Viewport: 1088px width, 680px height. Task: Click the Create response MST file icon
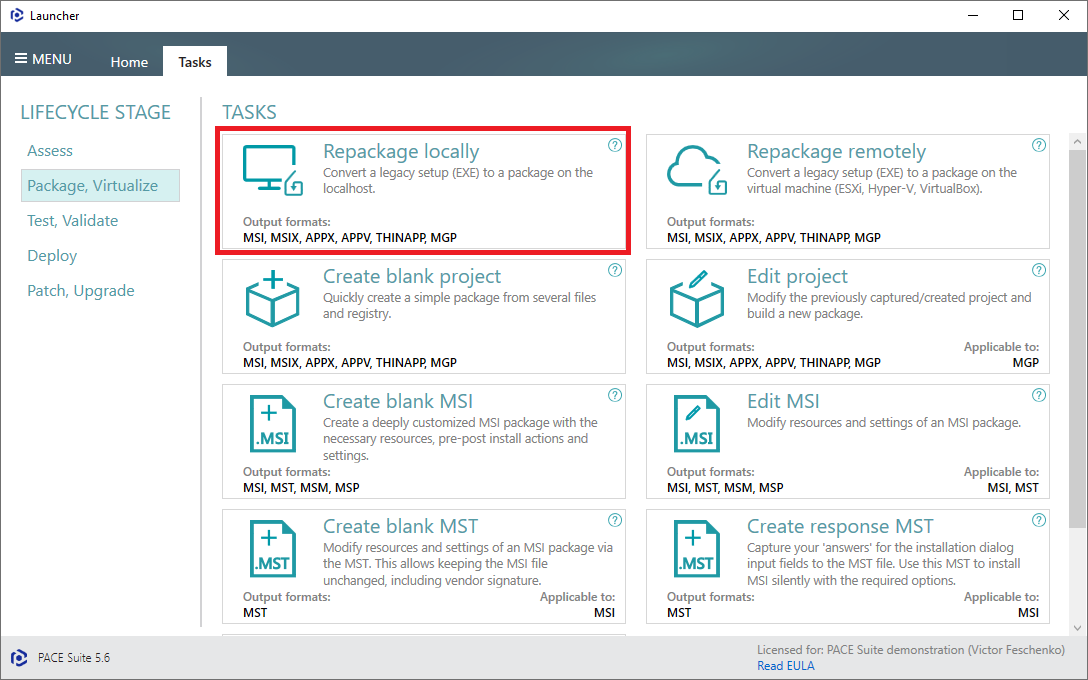(x=696, y=548)
